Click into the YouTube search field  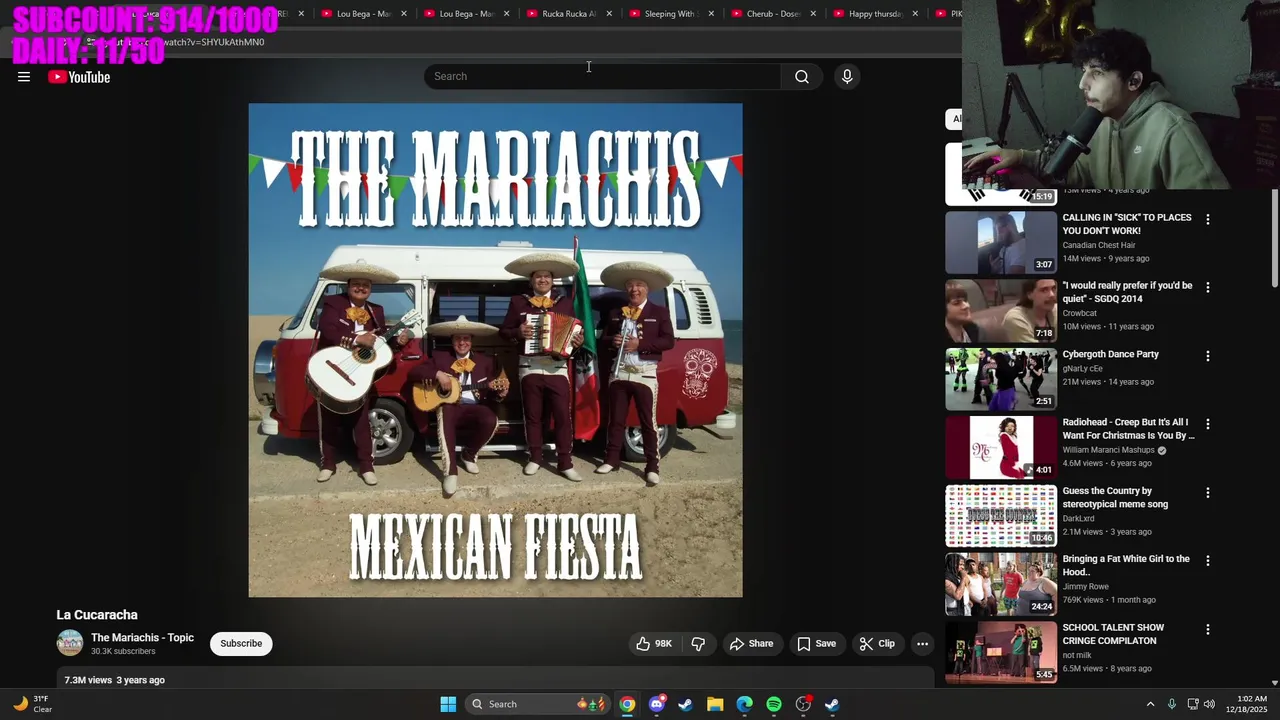point(602,77)
